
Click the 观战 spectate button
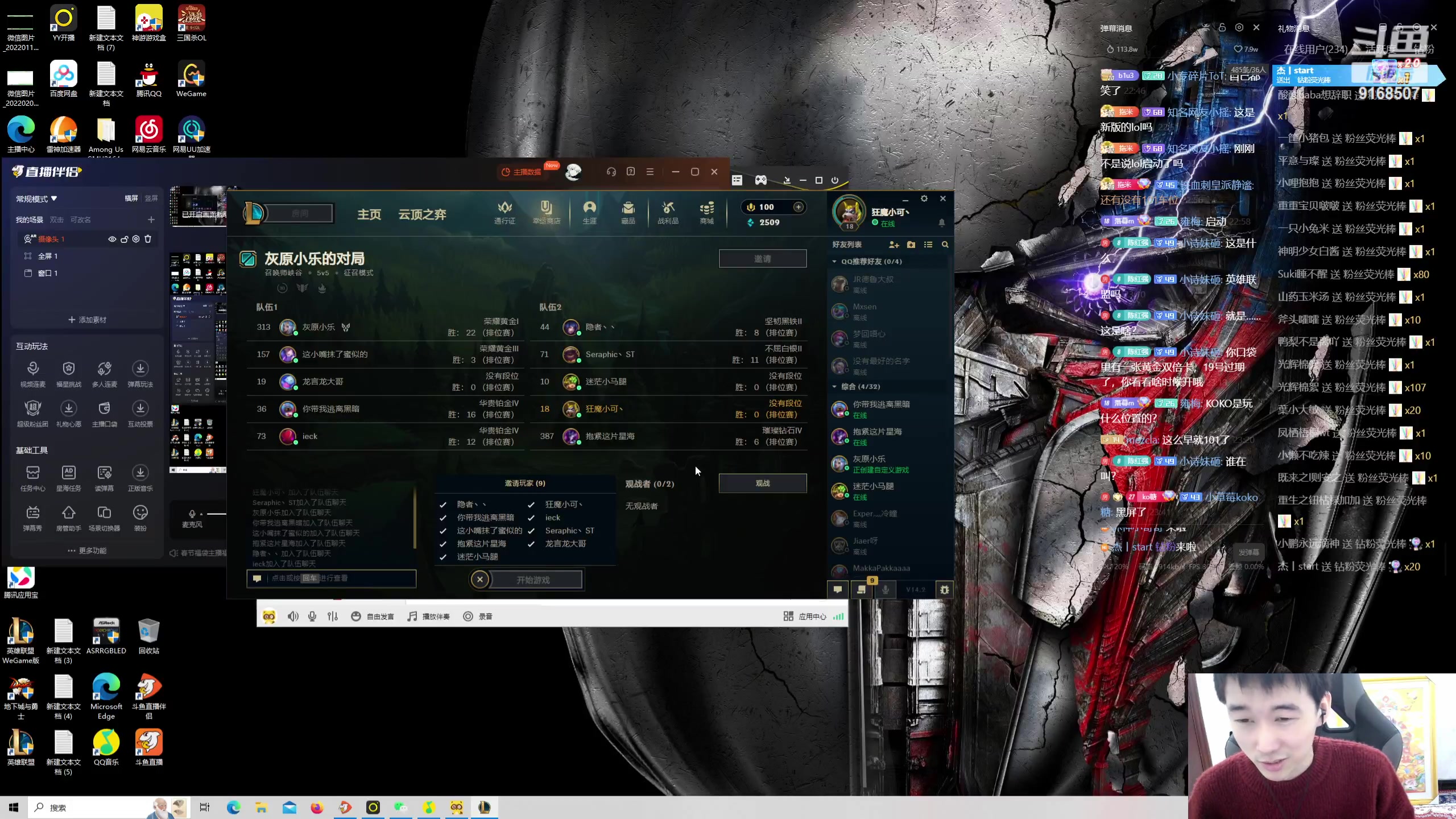click(763, 483)
